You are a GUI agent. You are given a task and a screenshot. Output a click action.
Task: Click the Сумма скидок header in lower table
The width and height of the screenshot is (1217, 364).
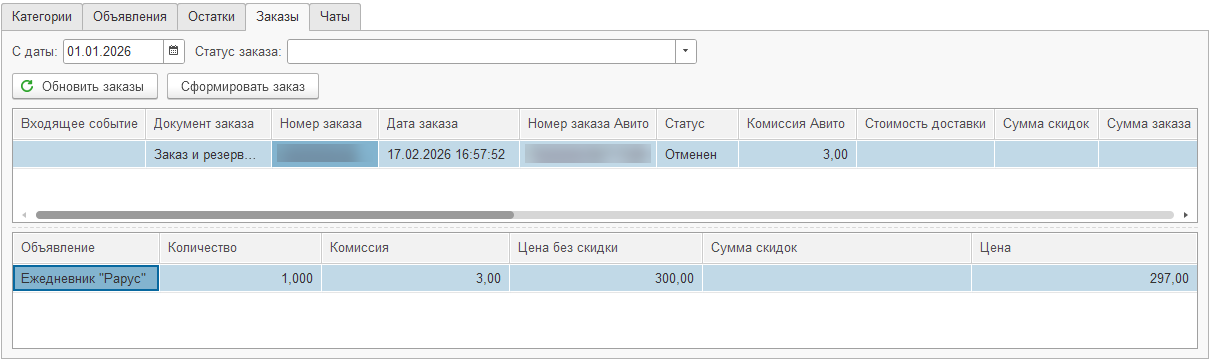click(837, 248)
